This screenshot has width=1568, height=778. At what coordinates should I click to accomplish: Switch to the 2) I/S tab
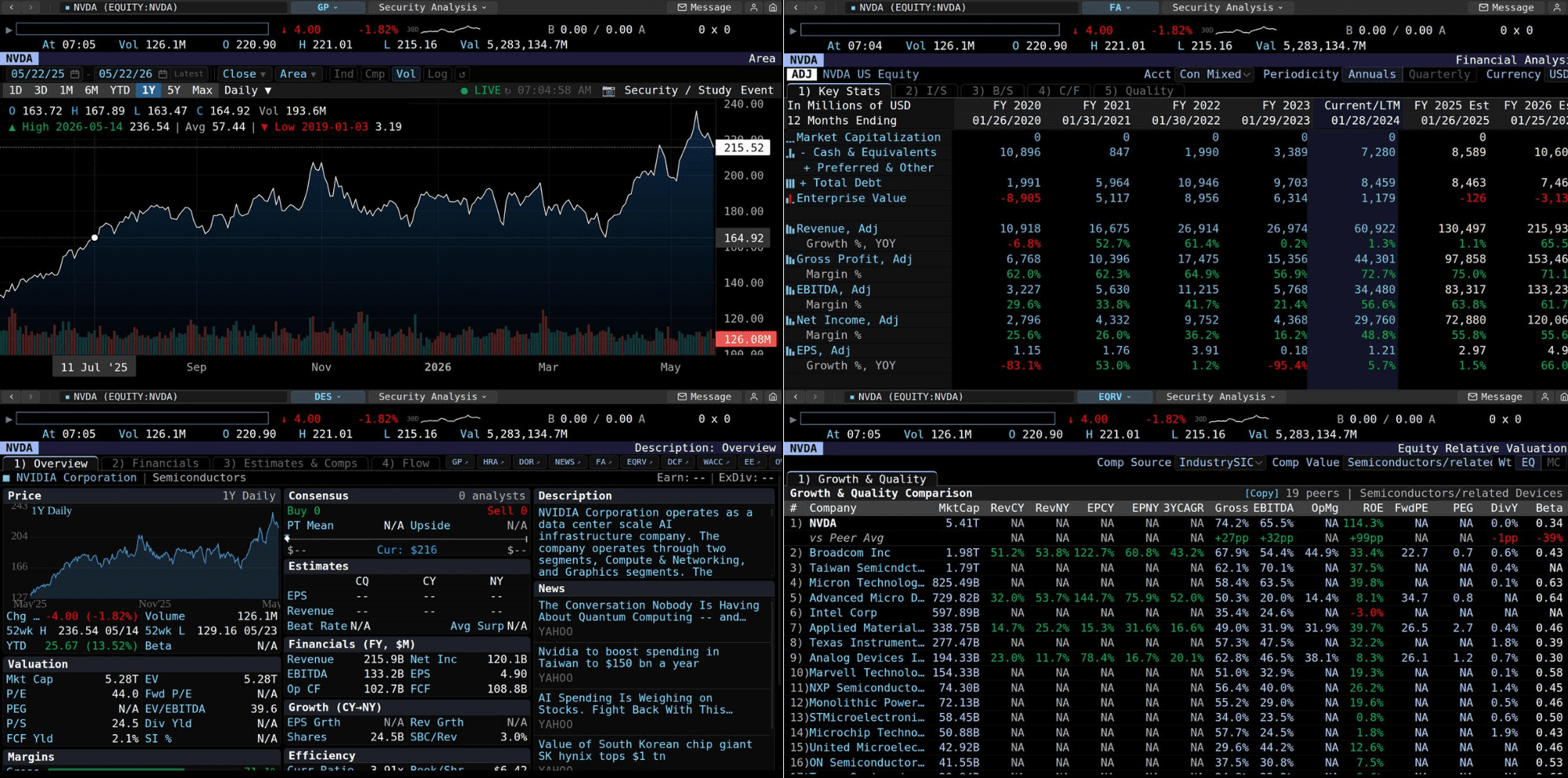coord(926,91)
